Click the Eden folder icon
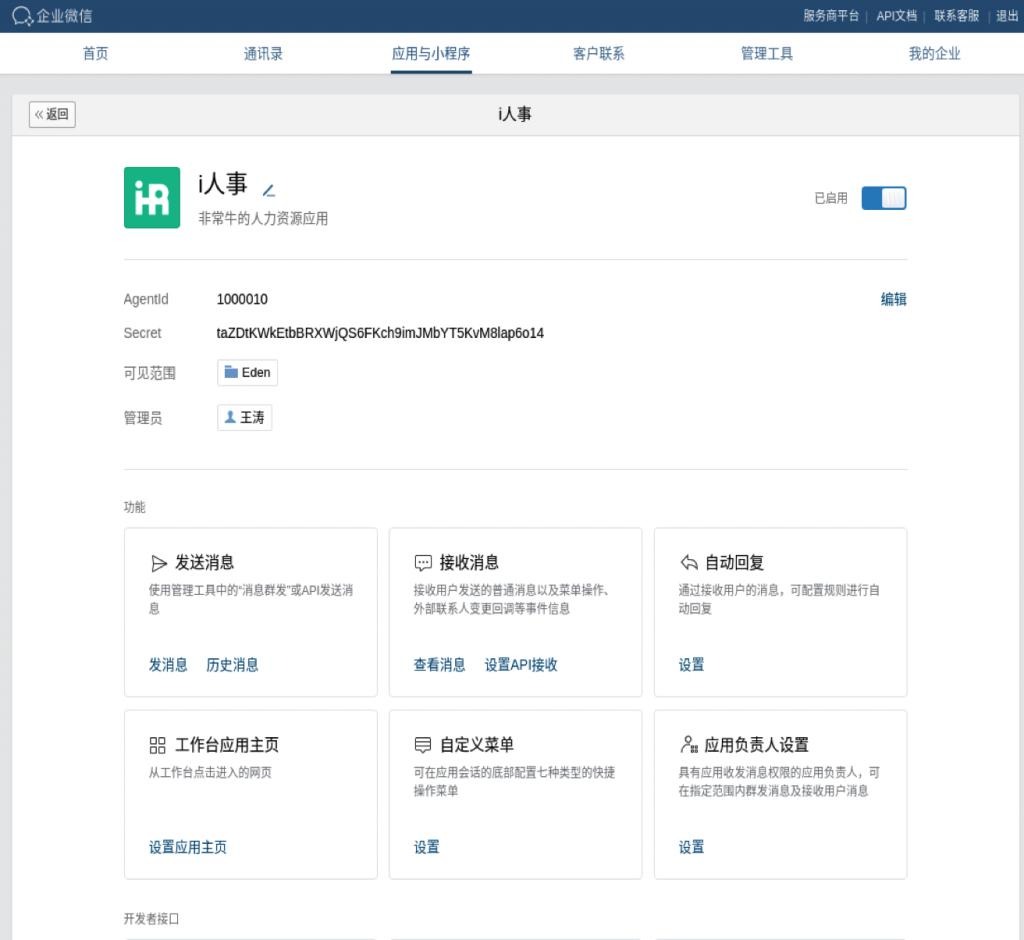 click(231, 372)
